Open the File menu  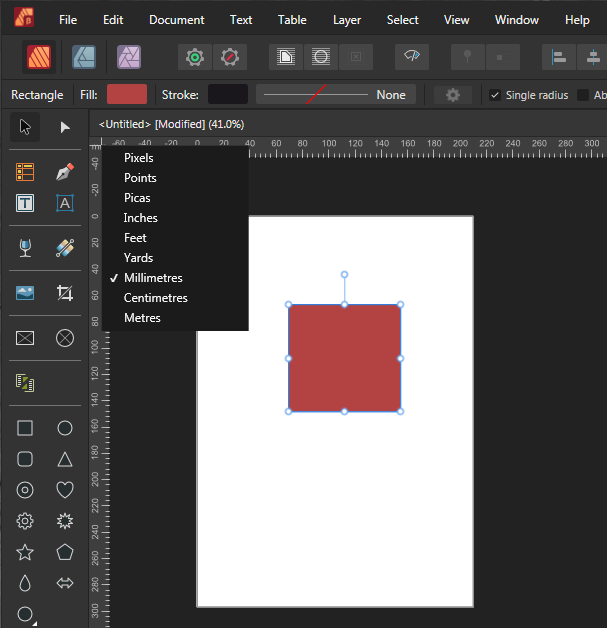(68, 20)
